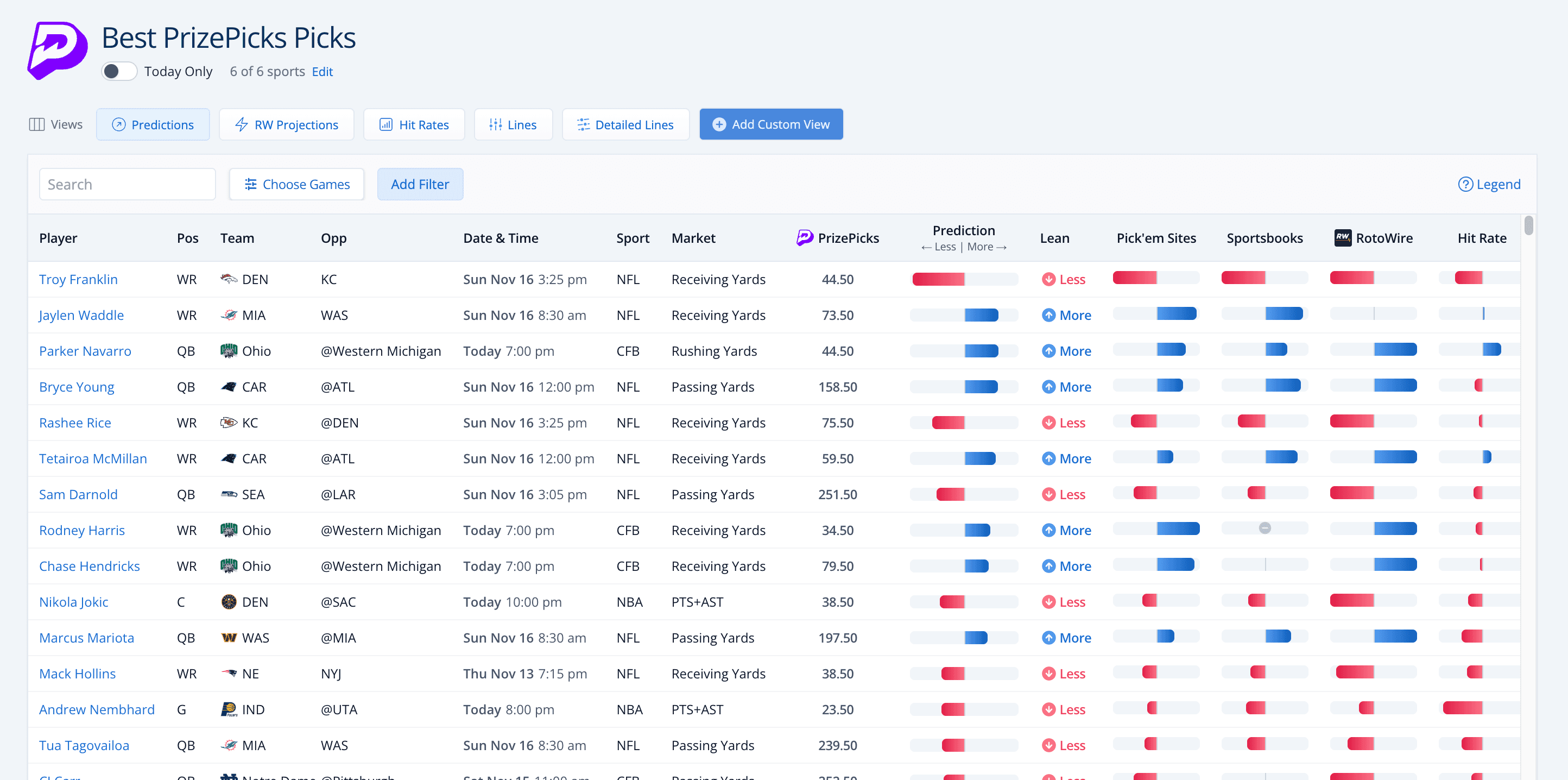Click the bar-chart icon beside Hit Rates
This screenshot has height=780, width=1568.
tap(387, 124)
